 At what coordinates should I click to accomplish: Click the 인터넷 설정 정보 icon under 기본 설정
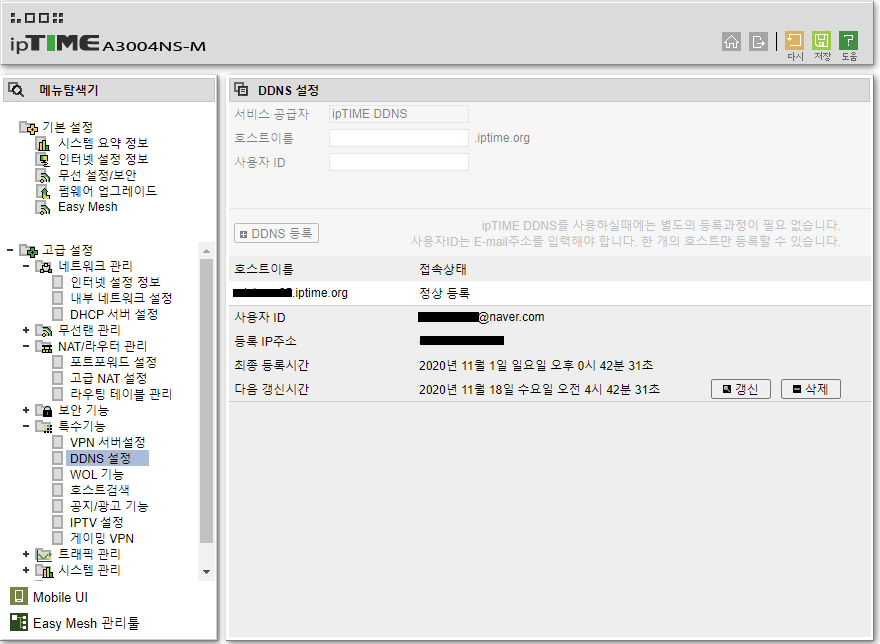(x=43, y=159)
